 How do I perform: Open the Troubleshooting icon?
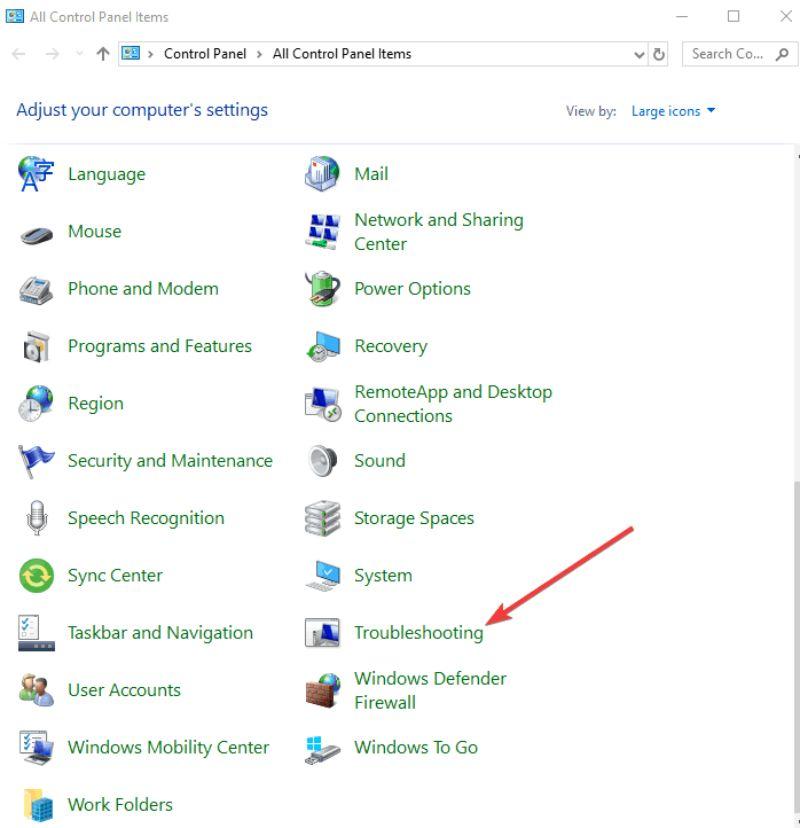click(x=322, y=632)
